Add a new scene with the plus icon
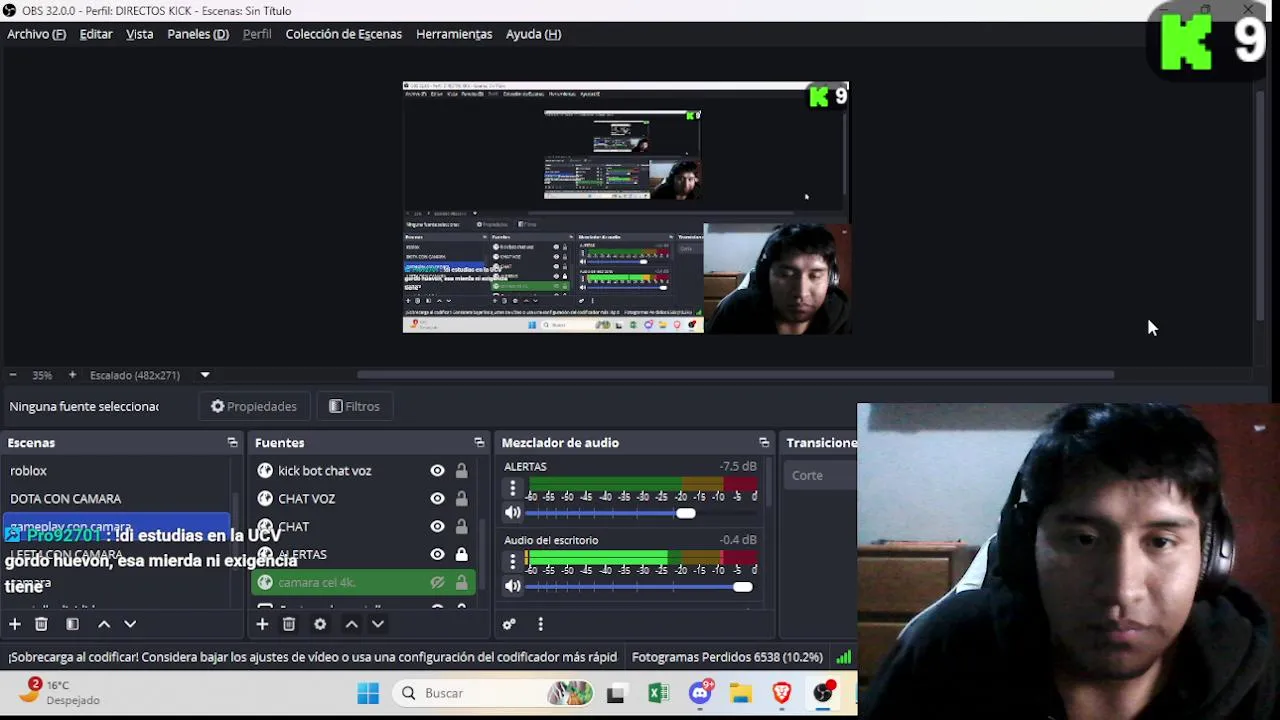 [x=15, y=624]
